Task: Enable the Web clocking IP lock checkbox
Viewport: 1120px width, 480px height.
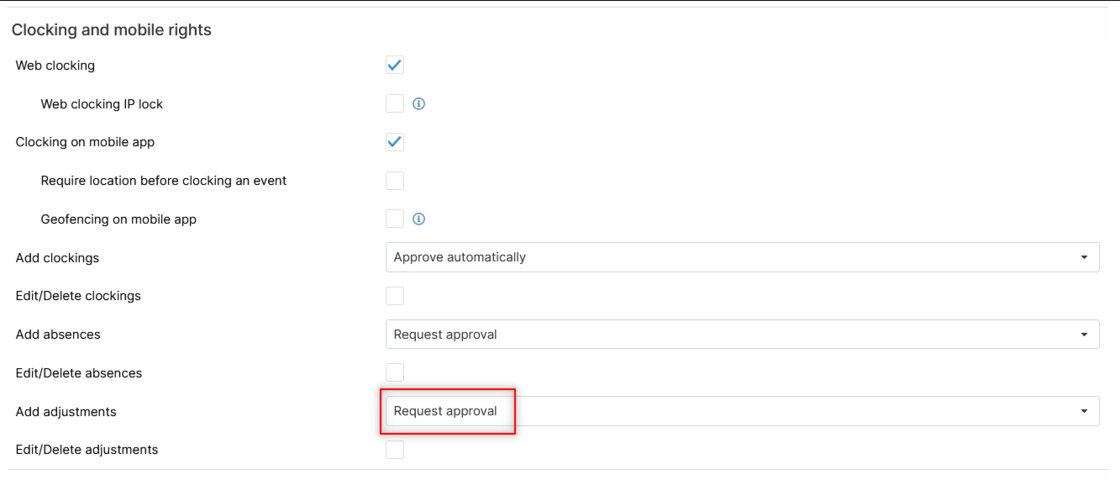Action: point(395,104)
